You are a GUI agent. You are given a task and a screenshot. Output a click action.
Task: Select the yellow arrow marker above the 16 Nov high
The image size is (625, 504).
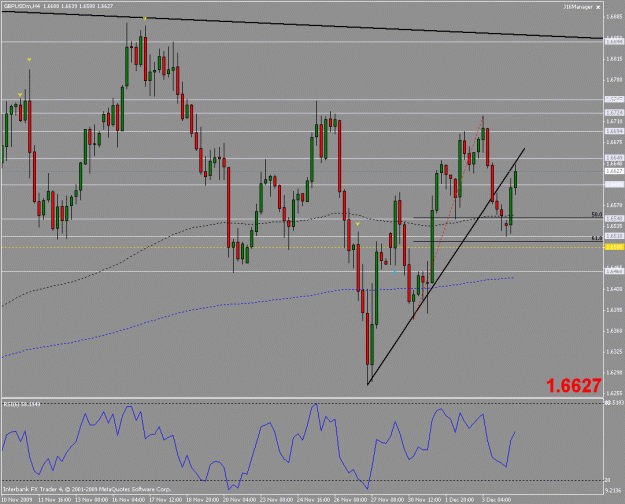[145, 18]
